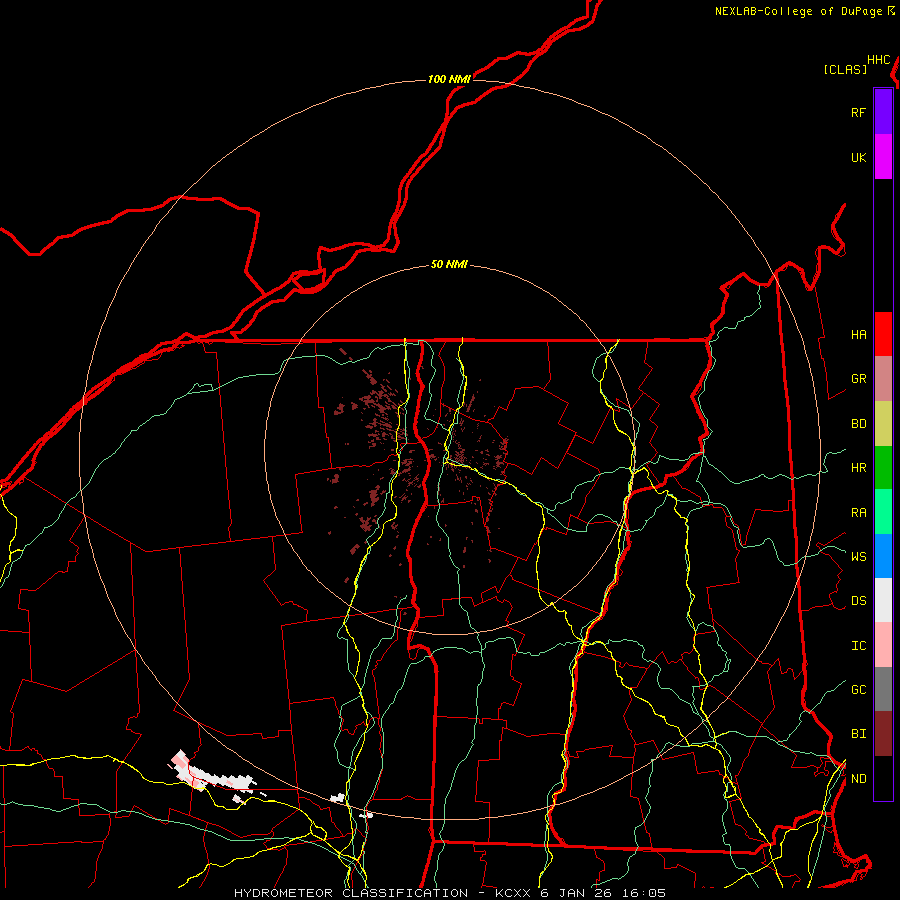Viewport: 900px width, 900px height.
Task: Click the UK magenta legend swatch
Action: (x=883, y=157)
